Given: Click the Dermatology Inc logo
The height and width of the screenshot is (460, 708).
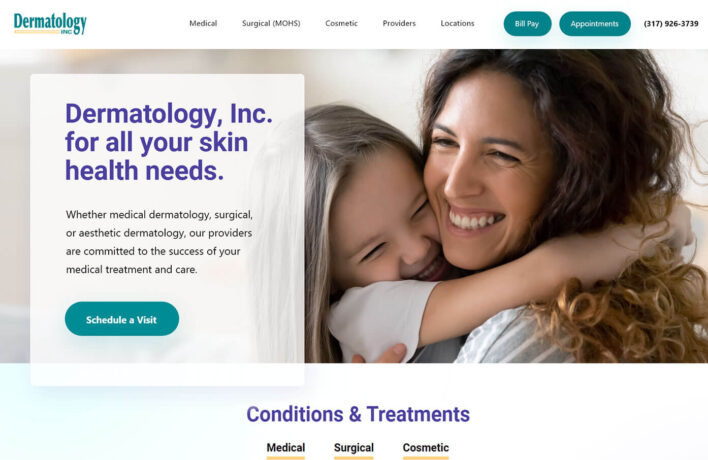Looking at the screenshot, I should (x=50, y=23).
